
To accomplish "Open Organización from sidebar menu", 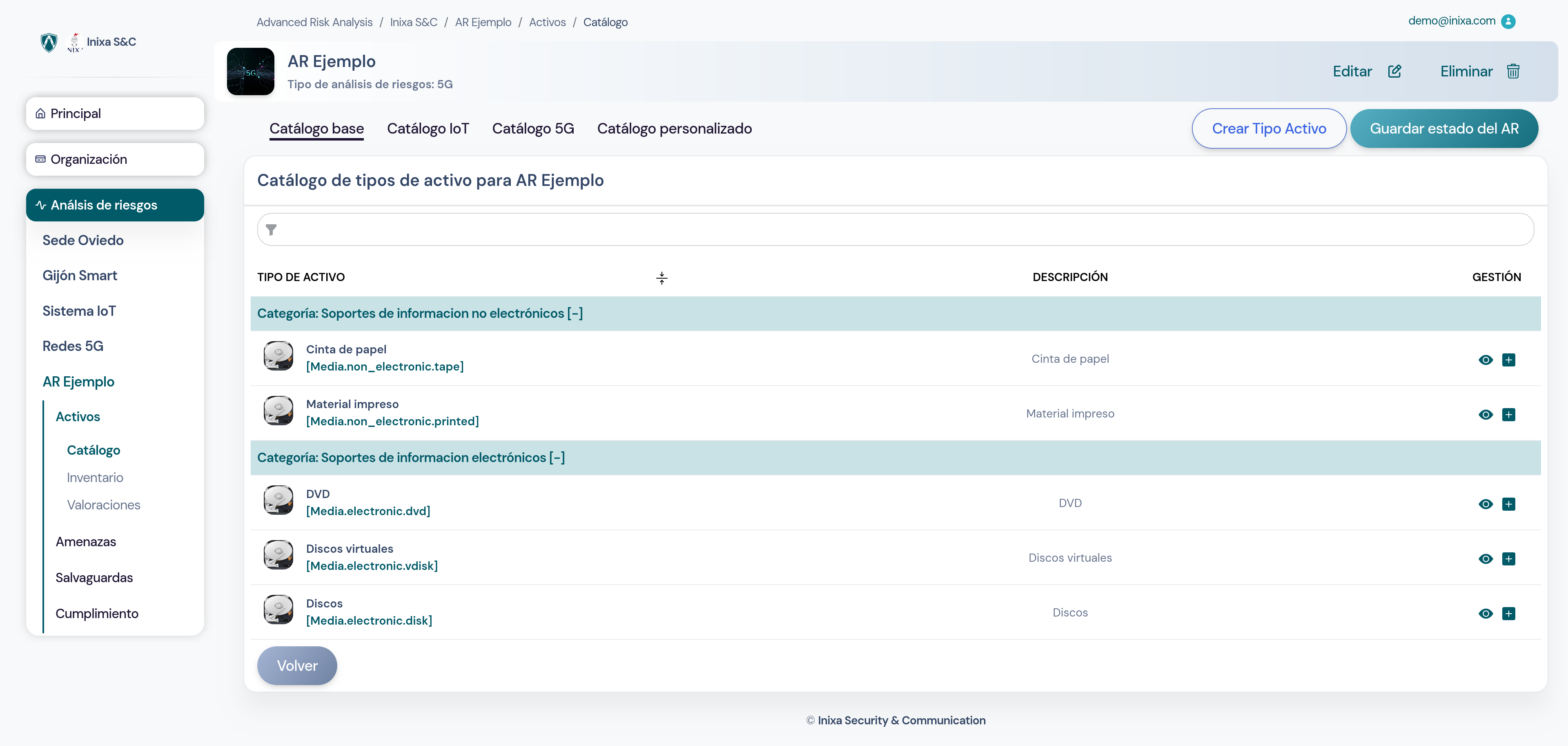I will pos(115,159).
